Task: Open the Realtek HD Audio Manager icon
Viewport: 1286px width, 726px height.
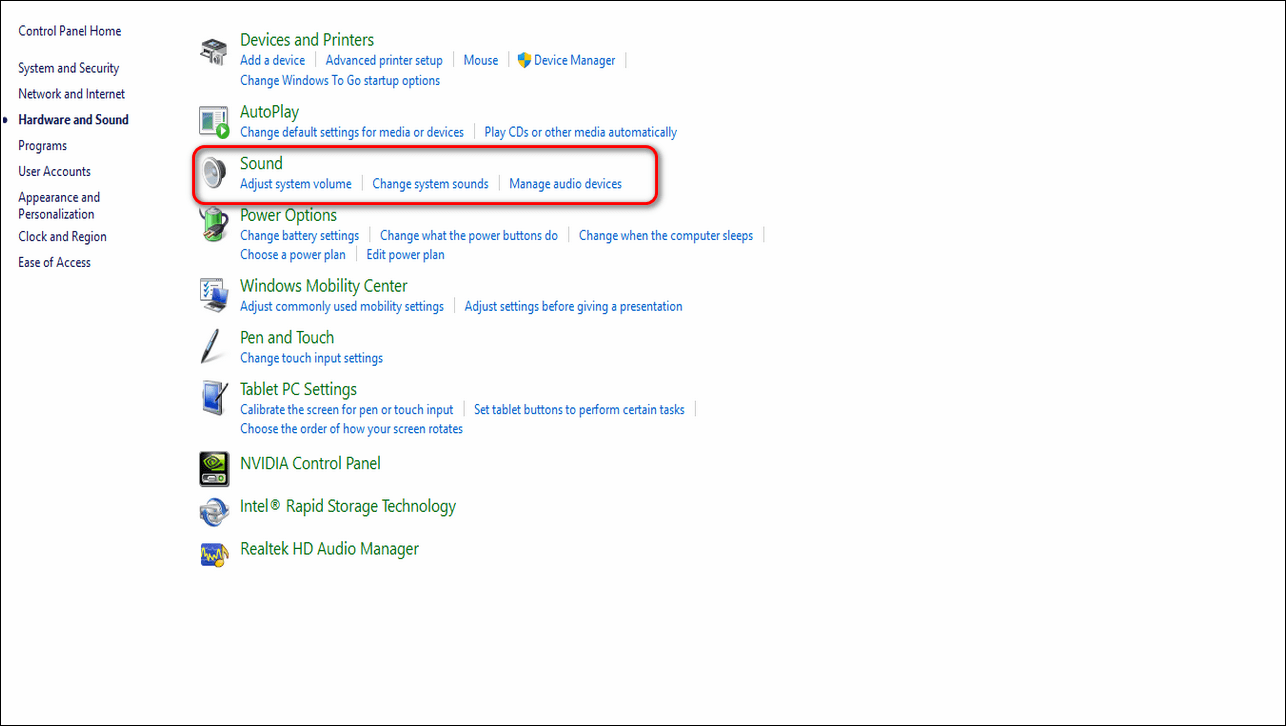Action: pyautogui.click(x=214, y=552)
